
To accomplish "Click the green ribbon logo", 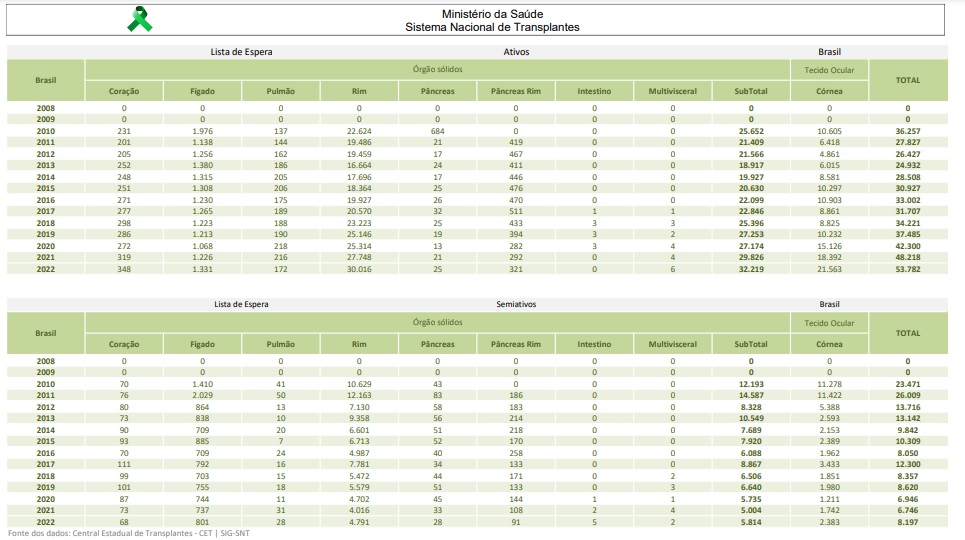I will 140,20.
